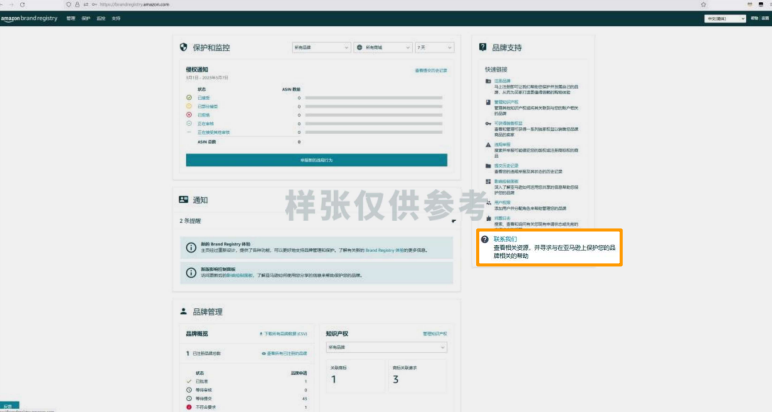772x412 pixels.
Task: Open the 管理 menu in the top navigation
Action: coord(71,18)
